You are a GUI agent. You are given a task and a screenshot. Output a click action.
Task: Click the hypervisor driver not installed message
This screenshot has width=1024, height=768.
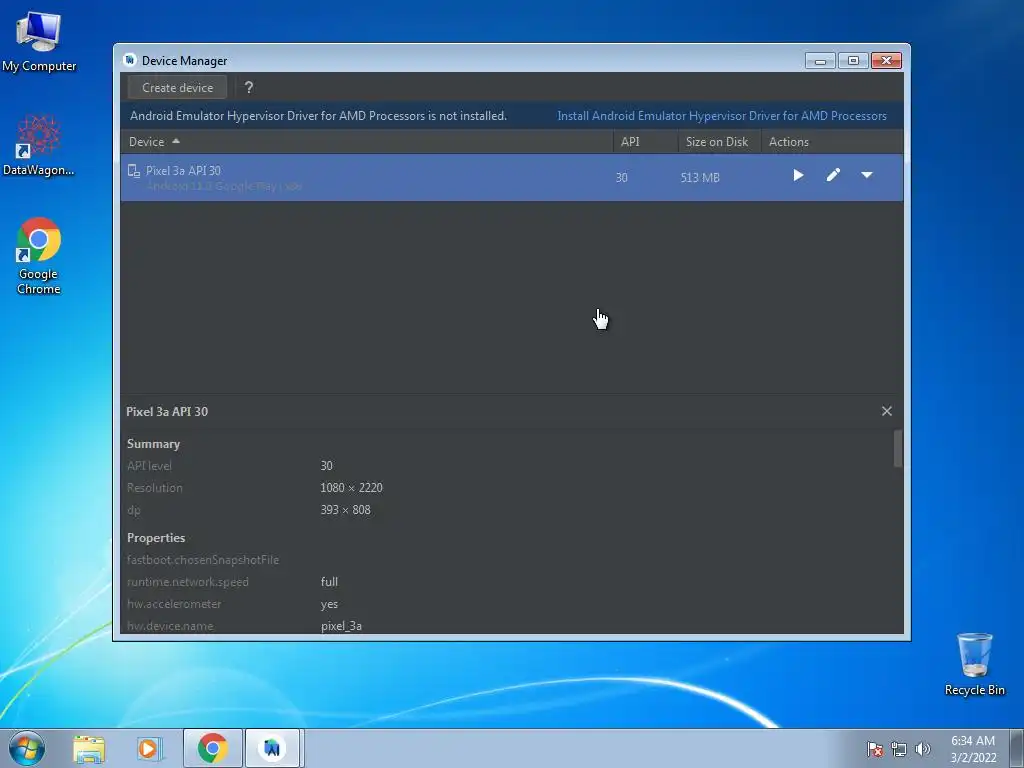[319, 116]
